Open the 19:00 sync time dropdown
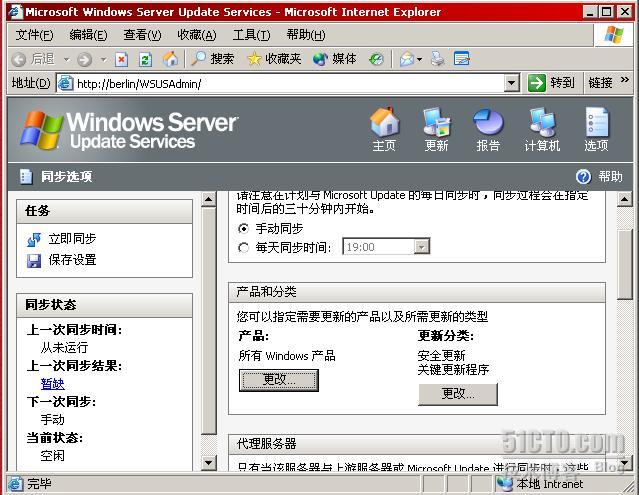This screenshot has width=639, height=495. tap(421, 246)
